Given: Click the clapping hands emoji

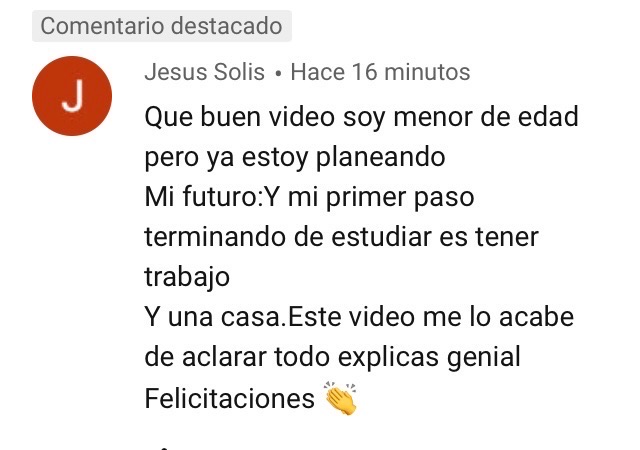Looking at the screenshot, I should [340, 398].
